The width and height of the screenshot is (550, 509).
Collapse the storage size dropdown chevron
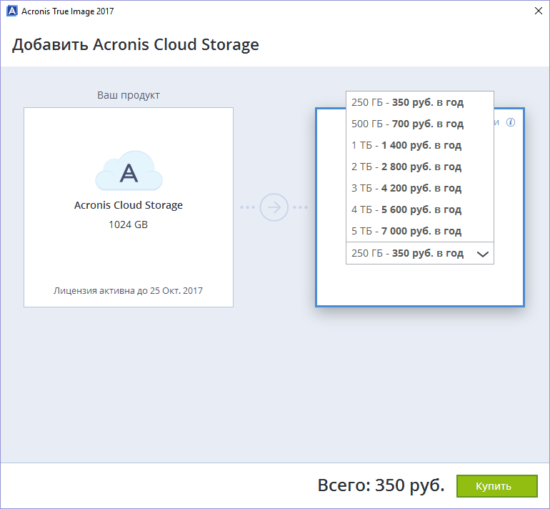[483, 254]
